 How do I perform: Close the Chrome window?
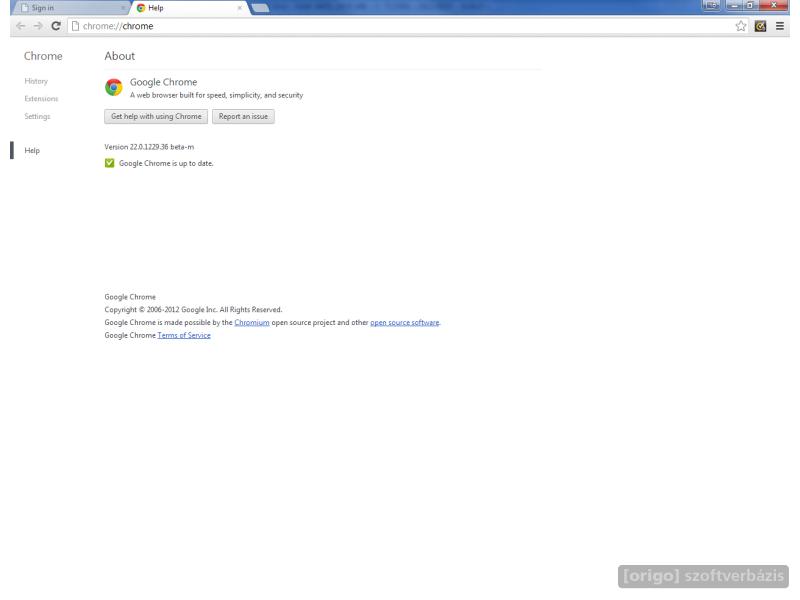[x=774, y=5]
